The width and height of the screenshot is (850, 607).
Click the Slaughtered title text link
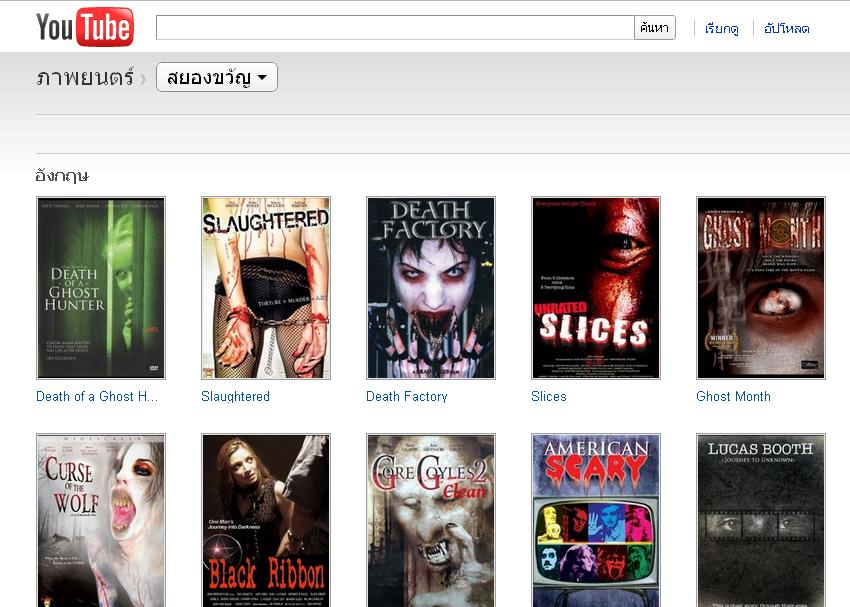[x=235, y=397]
